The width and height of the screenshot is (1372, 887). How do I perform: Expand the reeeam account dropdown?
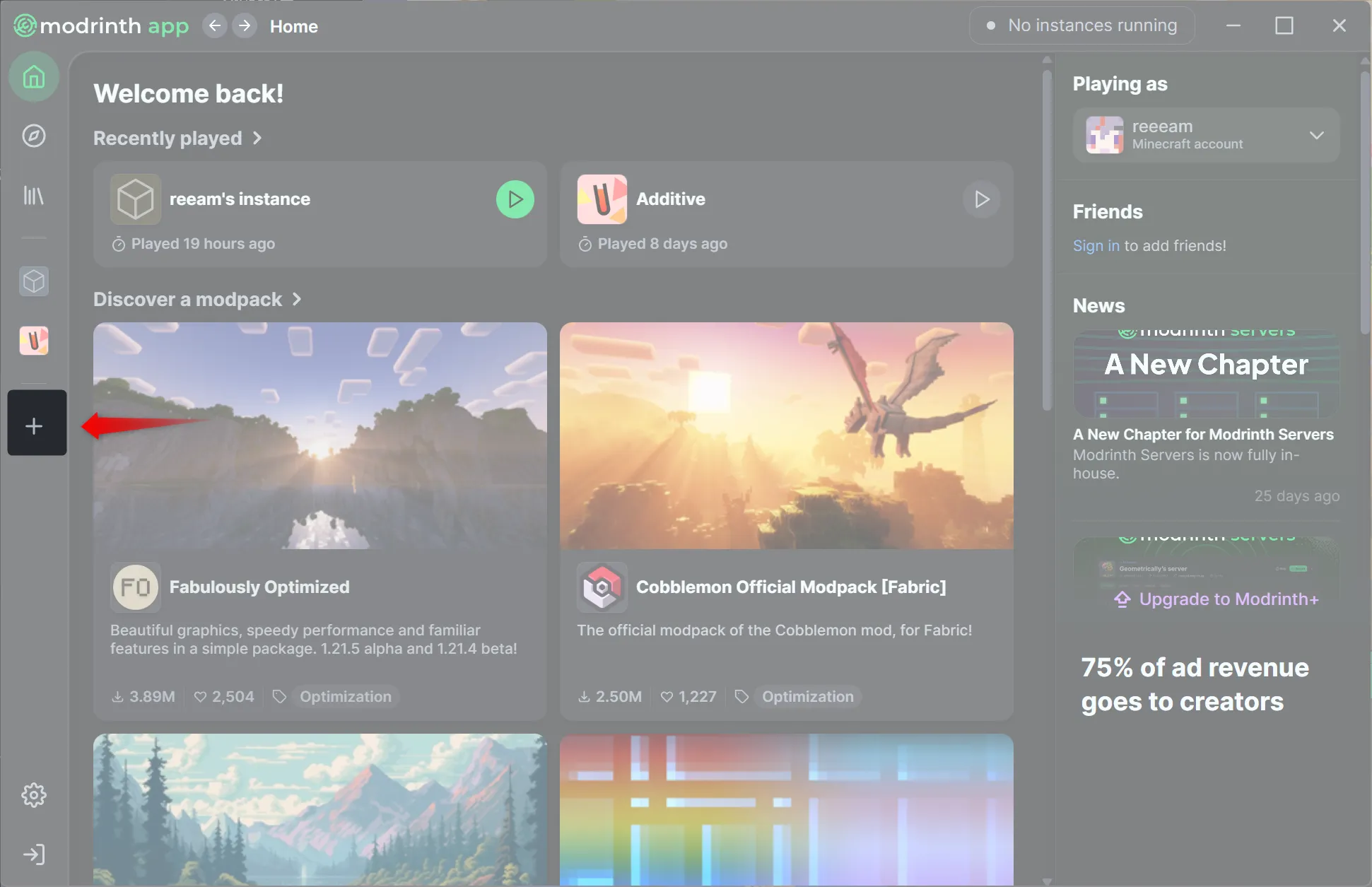click(1315, 135)
